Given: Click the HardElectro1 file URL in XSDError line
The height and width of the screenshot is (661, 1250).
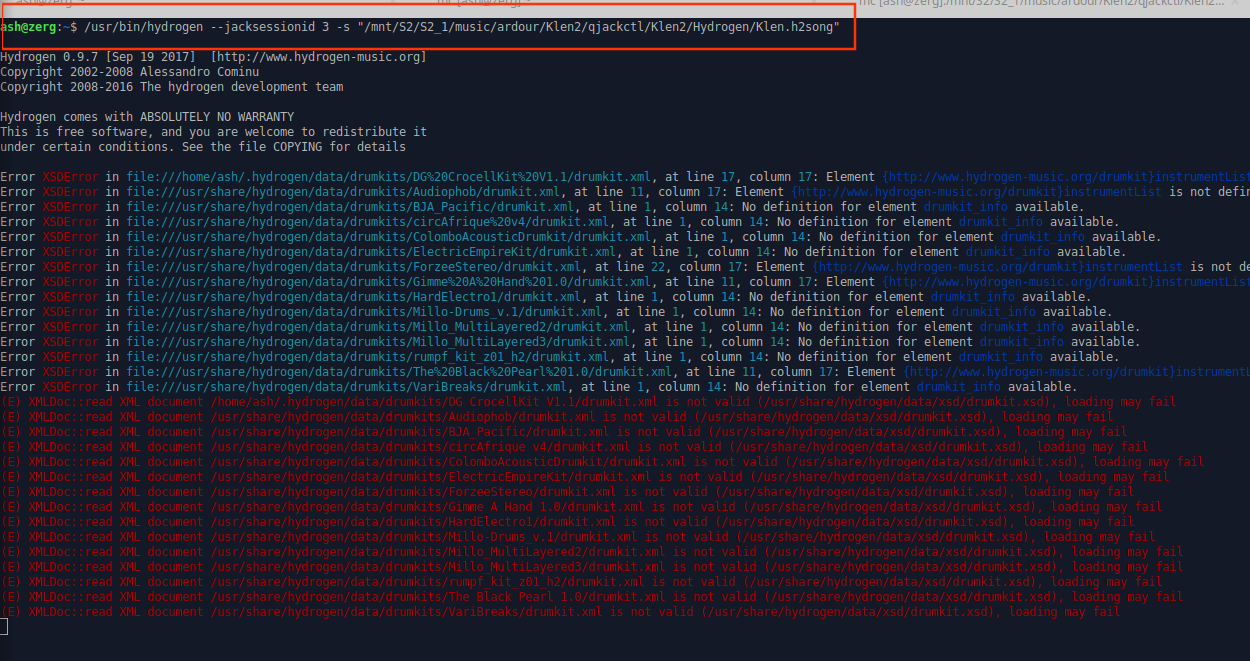Looking at the screenshot, I should (353, 297).
